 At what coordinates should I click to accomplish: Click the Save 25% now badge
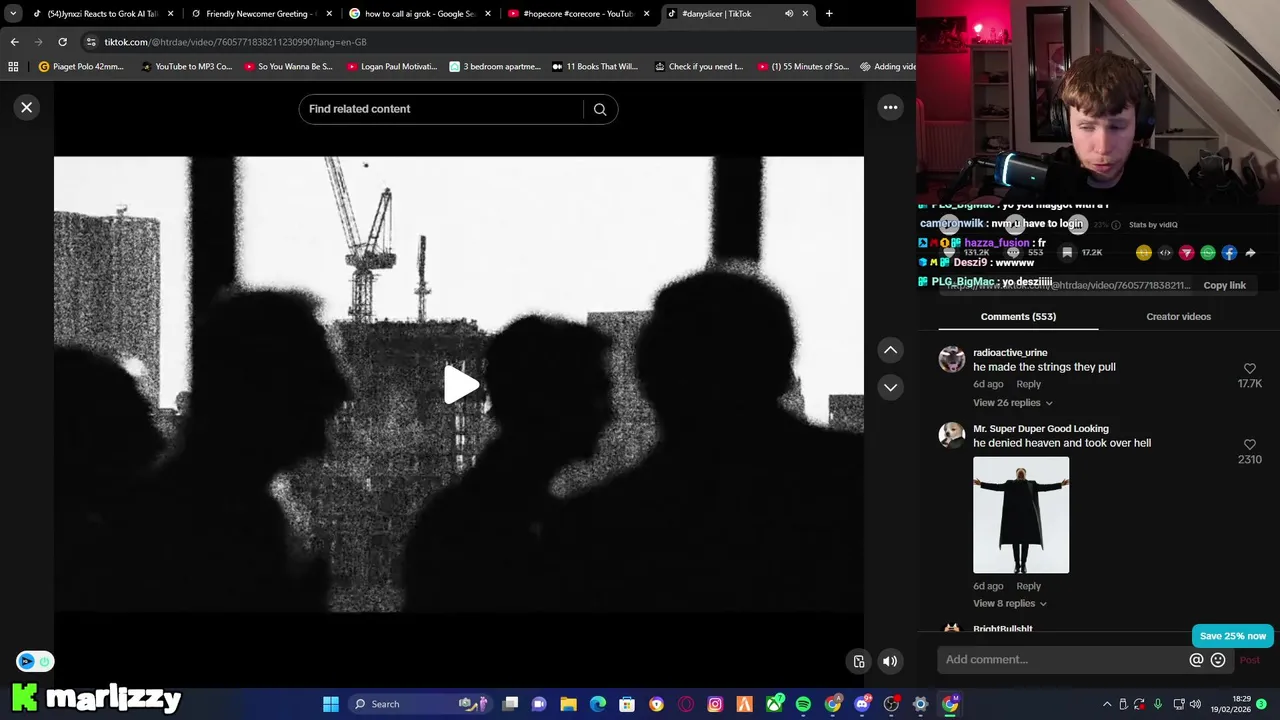click(1233, 636)
